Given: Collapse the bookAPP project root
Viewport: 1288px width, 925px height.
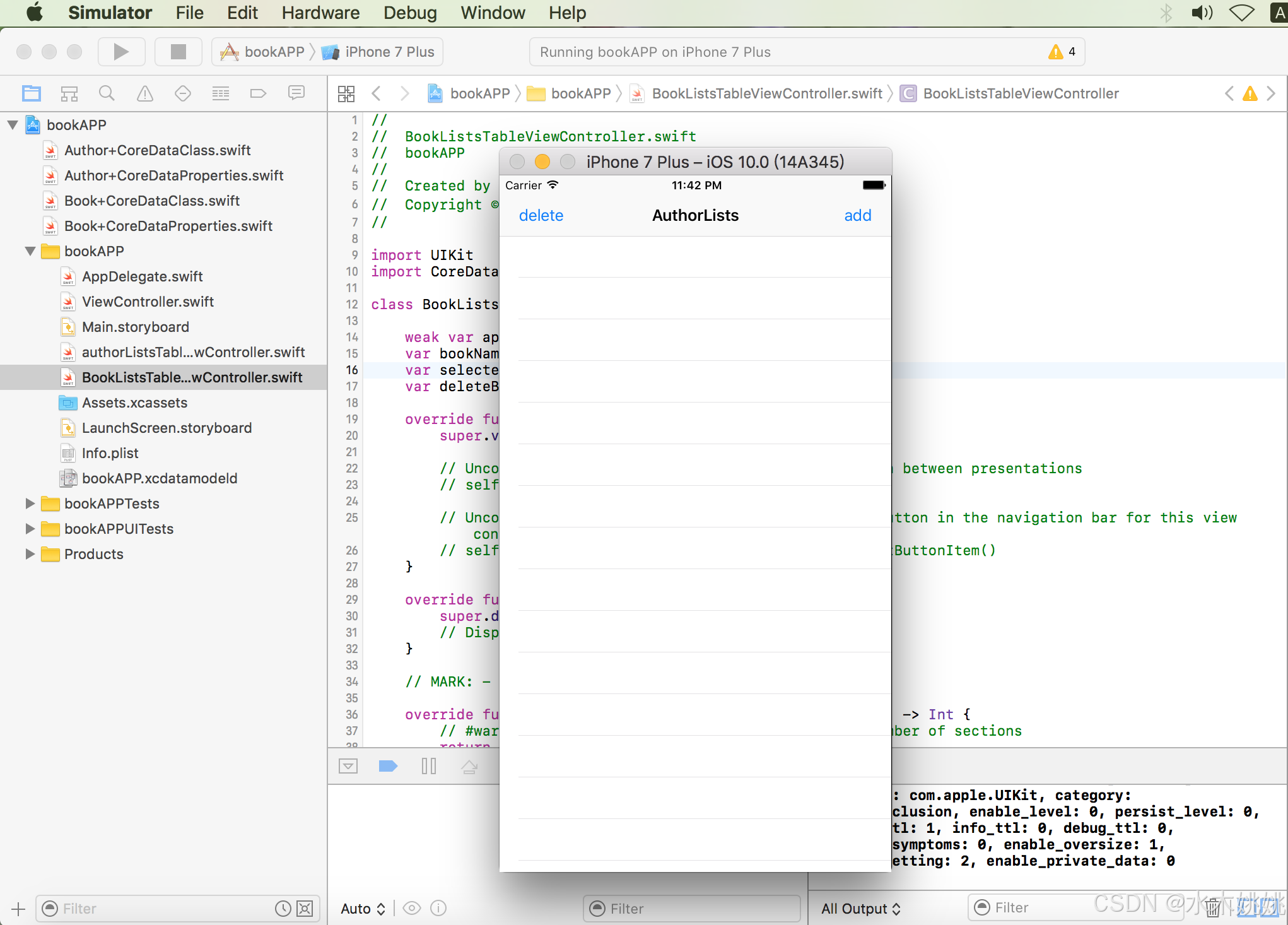Looking at the screenshot, I should coord(13,125).
